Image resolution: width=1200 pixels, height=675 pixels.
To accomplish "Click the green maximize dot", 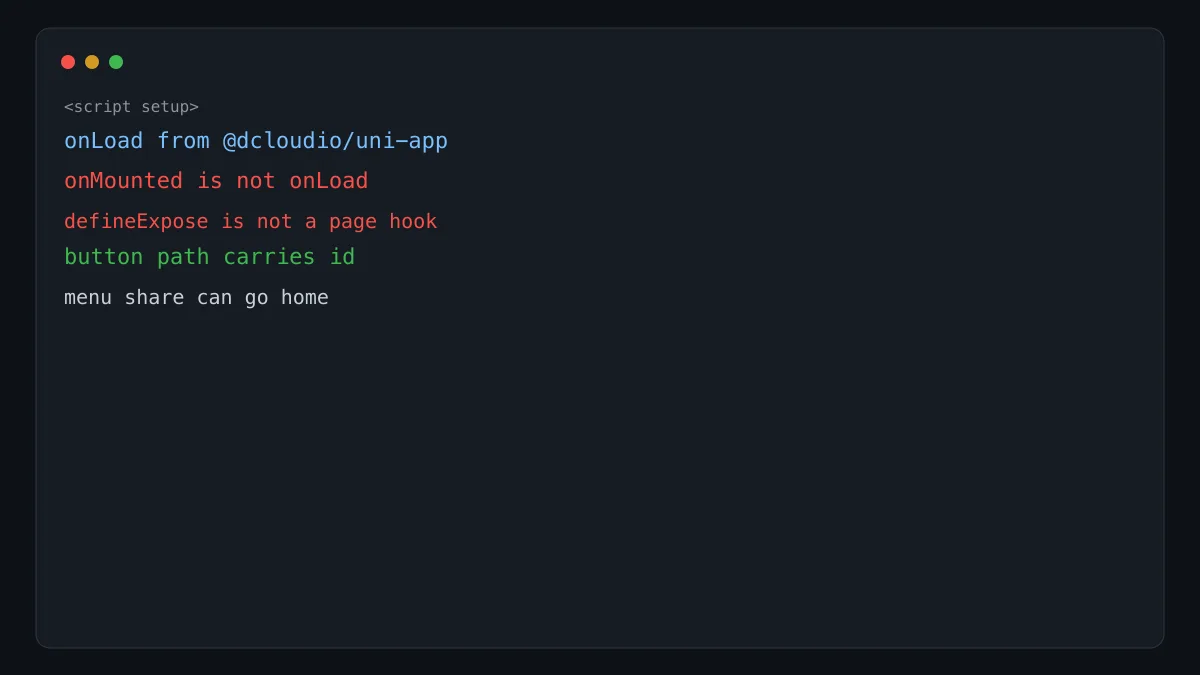I will (x=116, y=62).
